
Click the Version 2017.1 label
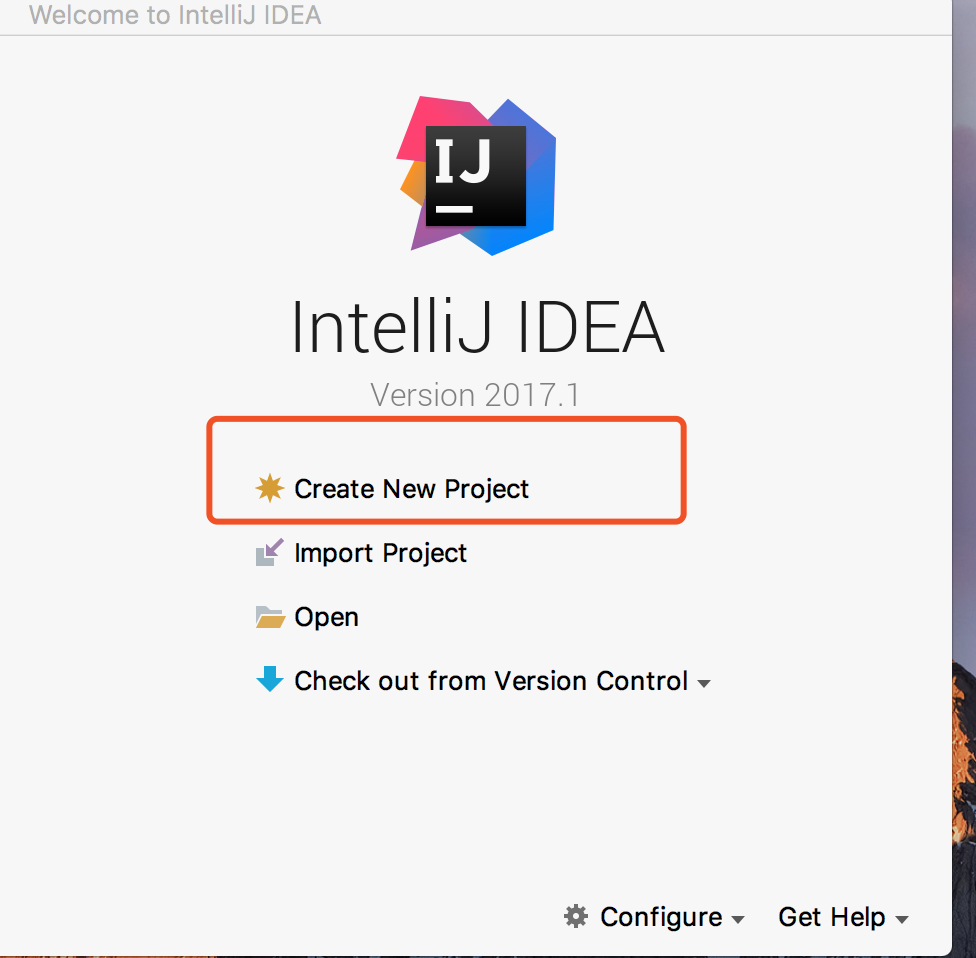(x=475, y=395)
